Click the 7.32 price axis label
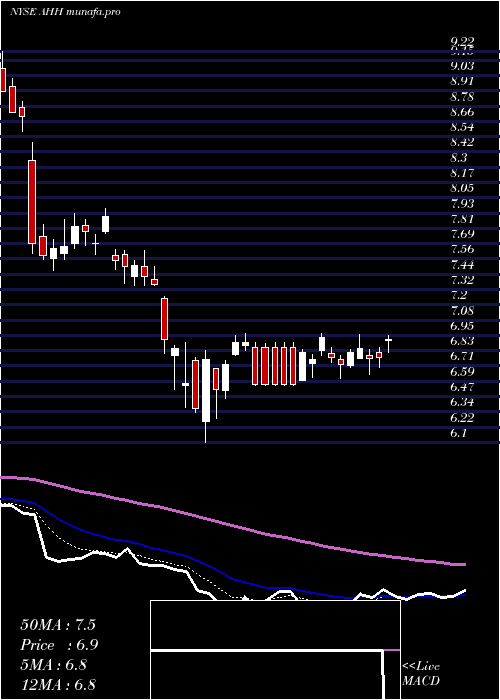 pyautogui.click(x=462, y=280)
